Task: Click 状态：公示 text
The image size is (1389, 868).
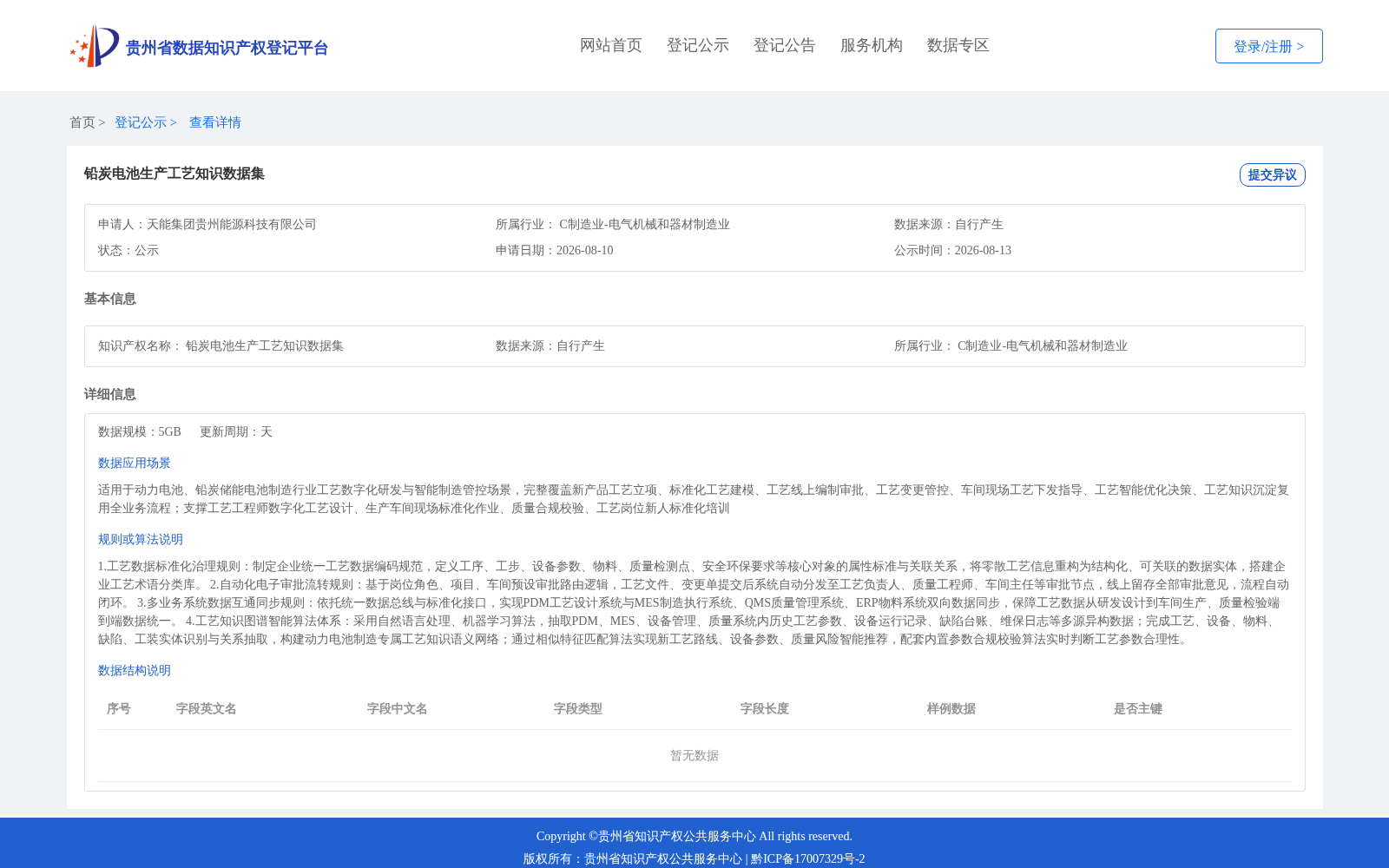Action: coord(128,251)
